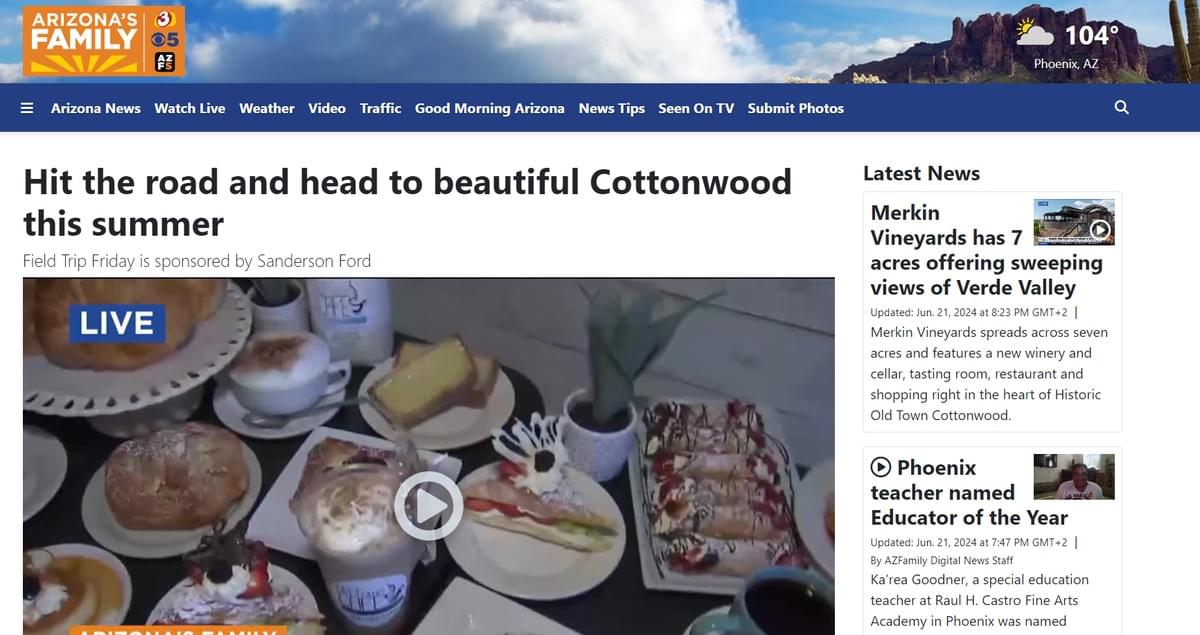This screenshot has height=635, width=1200.
Task: Click the 'By AZFamily Digital News Staff' byline
Action: (x=942, y=560)
